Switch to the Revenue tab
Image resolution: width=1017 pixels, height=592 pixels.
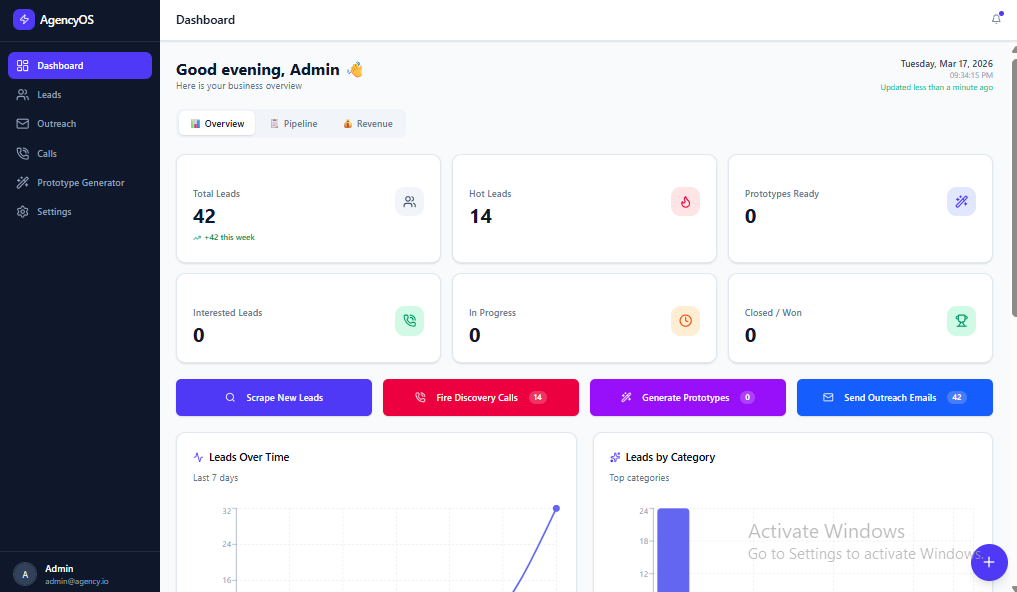pos(367,124)
